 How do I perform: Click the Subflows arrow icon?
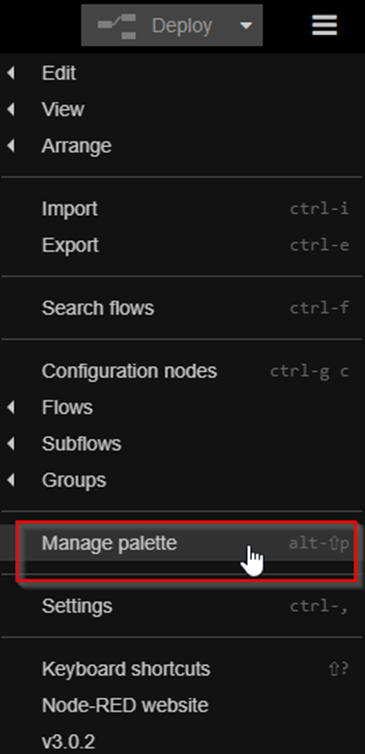point(11,444)
